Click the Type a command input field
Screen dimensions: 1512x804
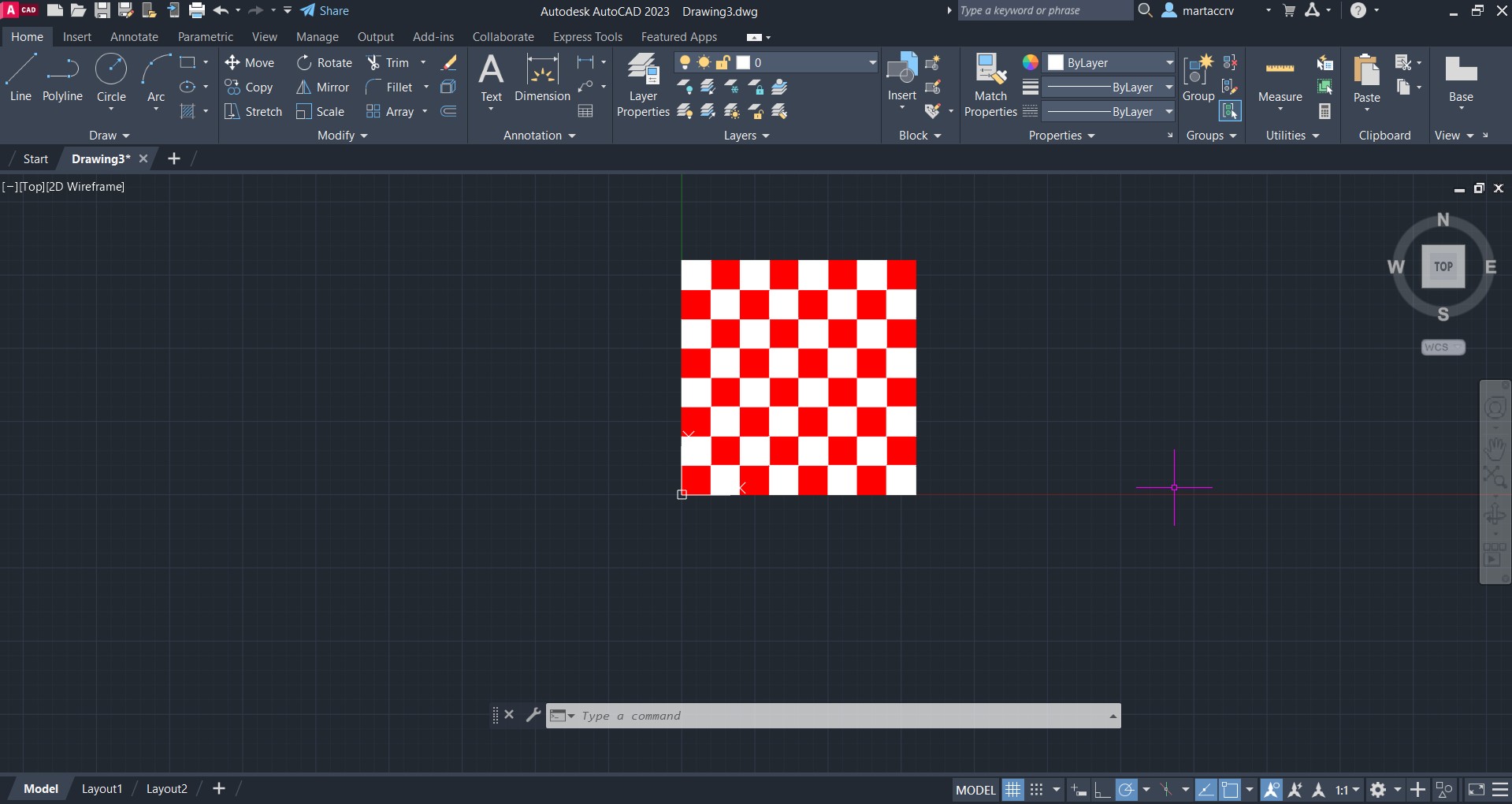coord(835,716)
